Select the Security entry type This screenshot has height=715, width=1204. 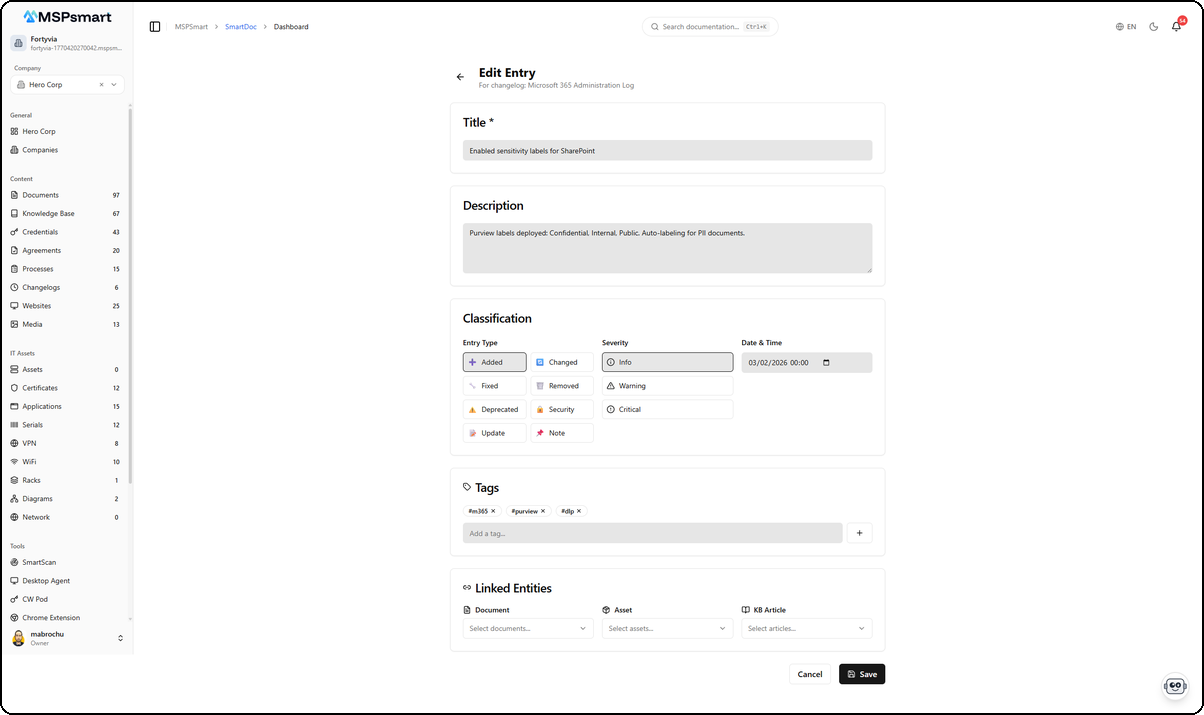point(562,410)
